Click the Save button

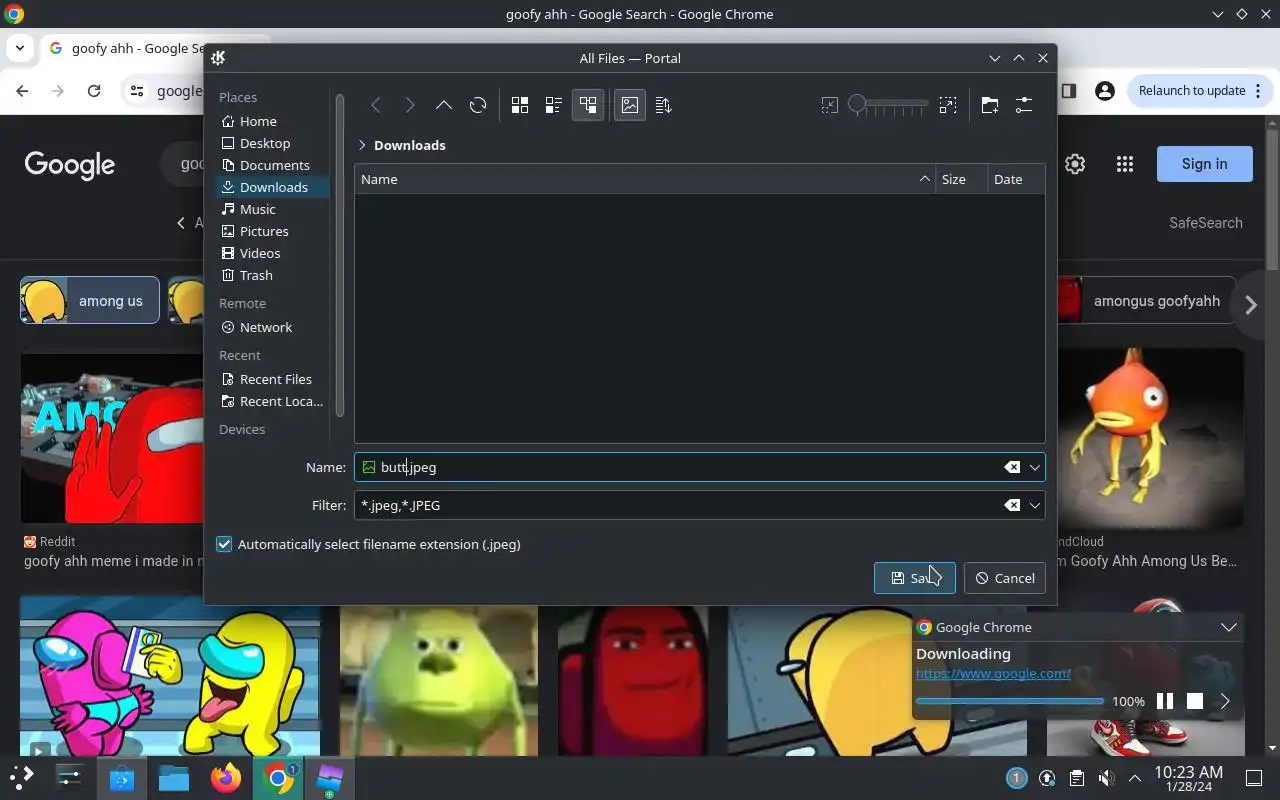point(914,578)
